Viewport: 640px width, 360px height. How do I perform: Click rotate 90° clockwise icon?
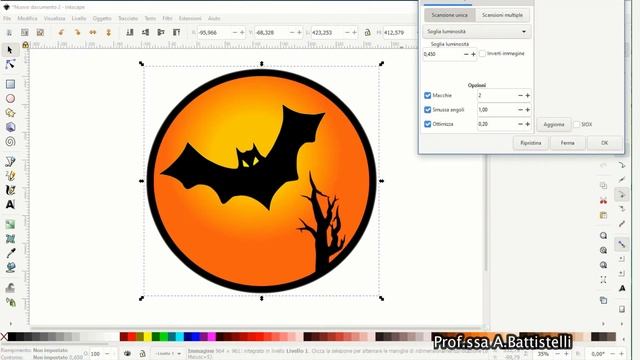[x=77, y=32]
